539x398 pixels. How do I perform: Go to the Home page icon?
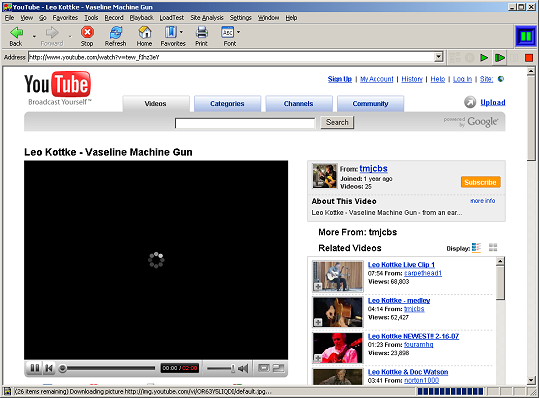point(145,32)
